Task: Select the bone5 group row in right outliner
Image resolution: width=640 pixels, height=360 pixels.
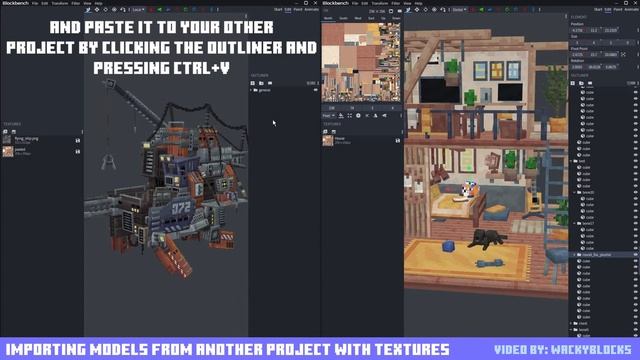Action: 603,330
